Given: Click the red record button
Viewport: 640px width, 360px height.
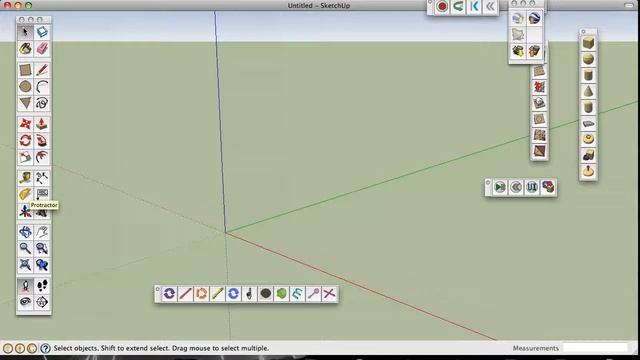Looking at the screenshot, I should click(442, 7).
